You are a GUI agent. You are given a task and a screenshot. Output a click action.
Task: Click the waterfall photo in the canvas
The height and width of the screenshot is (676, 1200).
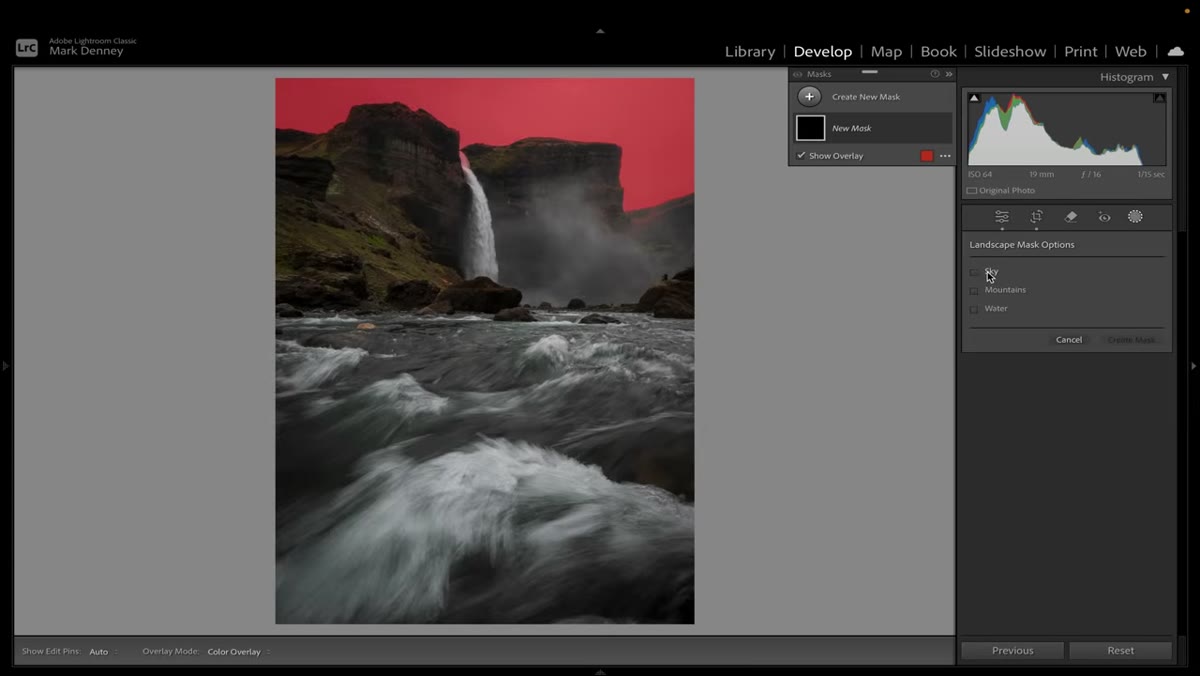[x=485, y=351]
